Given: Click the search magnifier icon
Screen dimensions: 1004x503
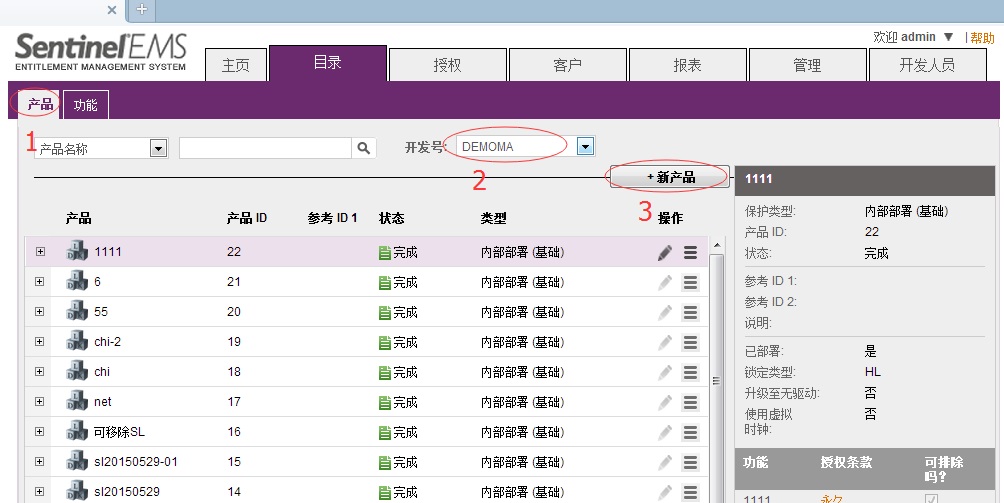Looking at the screenshot, I should click(364, 148).
